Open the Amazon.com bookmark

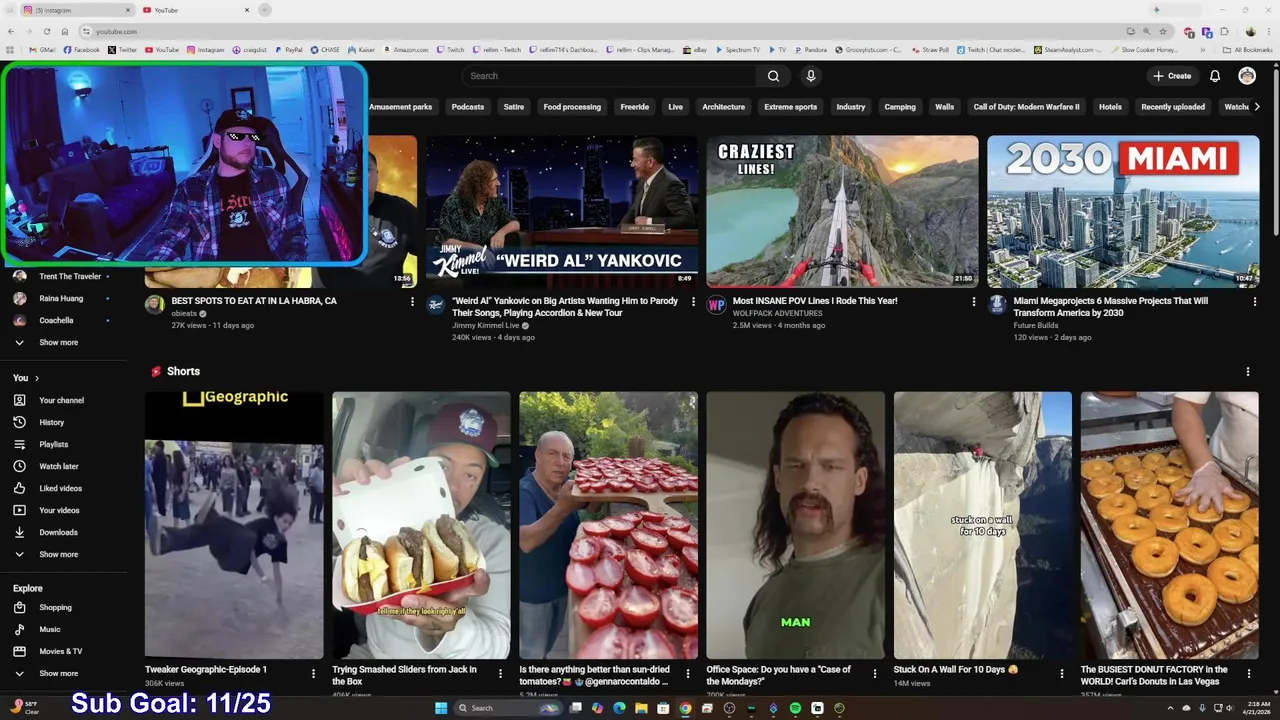click(404, 49)
